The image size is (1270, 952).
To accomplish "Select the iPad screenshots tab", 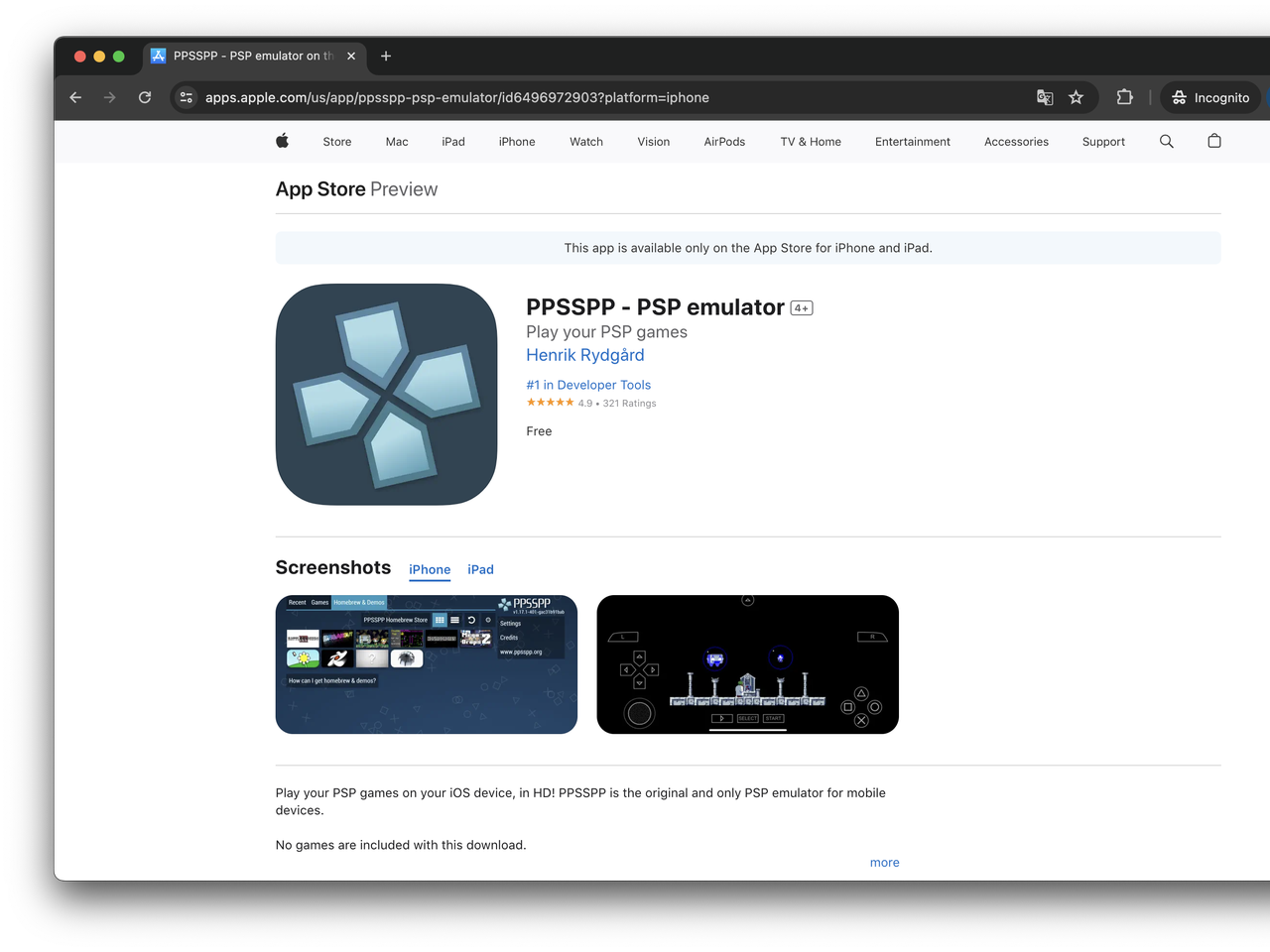I will [x=480, y=569].
